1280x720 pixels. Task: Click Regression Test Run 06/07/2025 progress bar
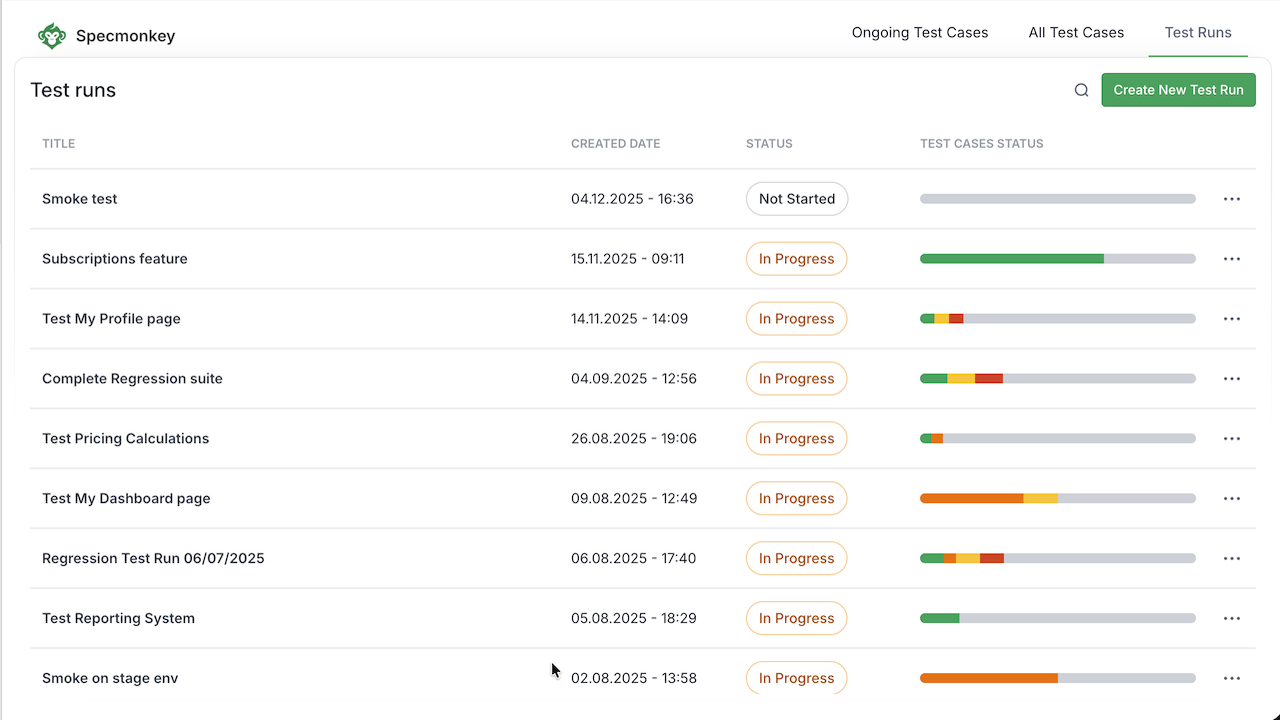1058,559
